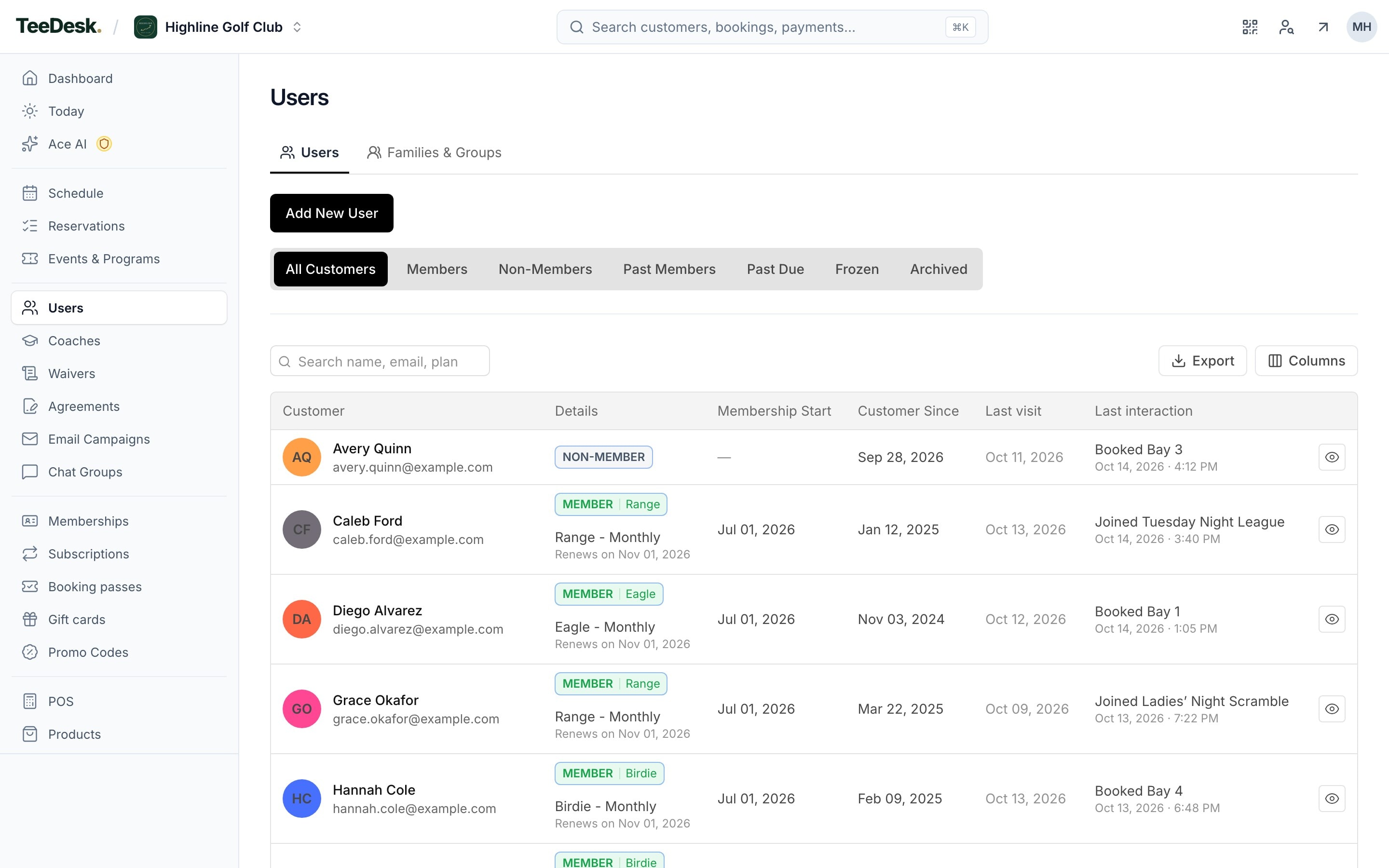
Task: Filter by Members
Action: [x=437, y=269]
